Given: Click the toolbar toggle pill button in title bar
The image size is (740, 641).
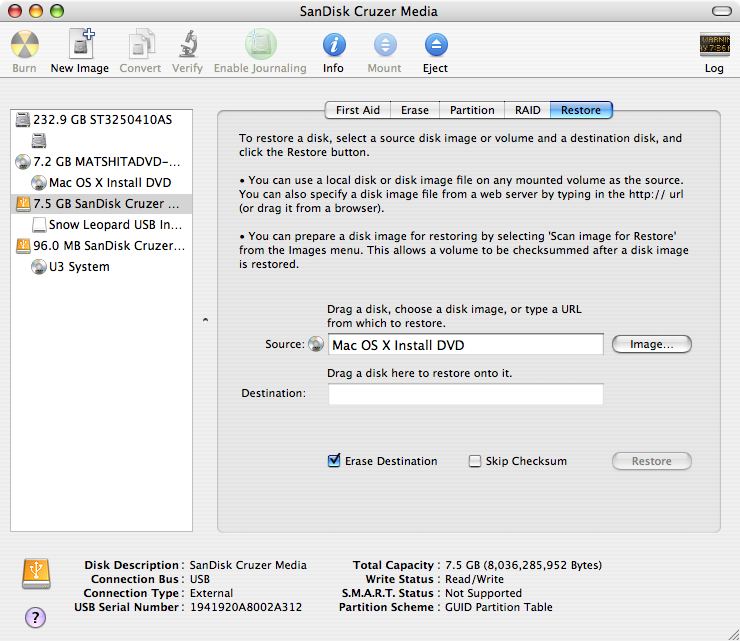Looking at the screenshot, I should click(722, 11).
